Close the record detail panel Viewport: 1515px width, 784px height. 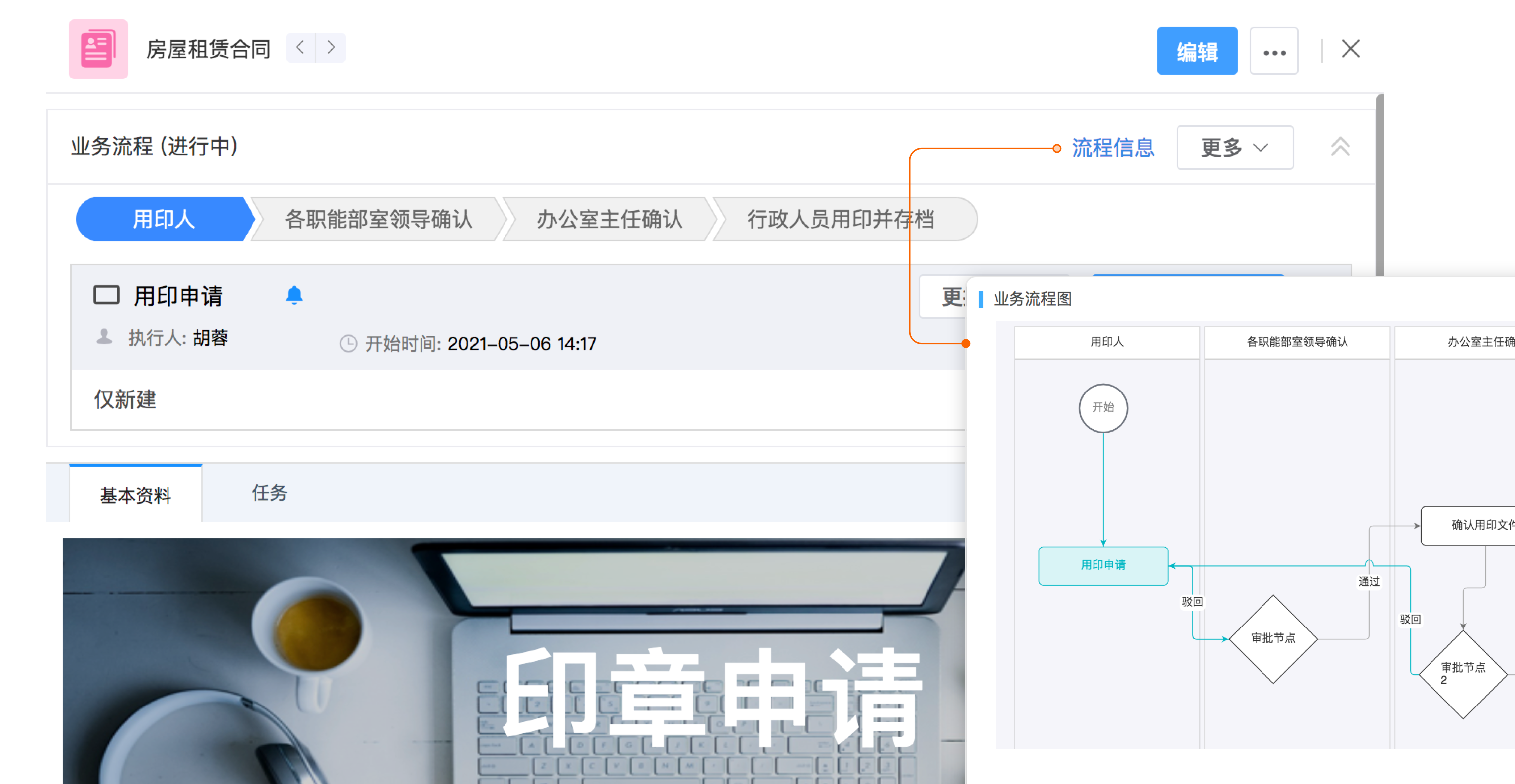1350,49
